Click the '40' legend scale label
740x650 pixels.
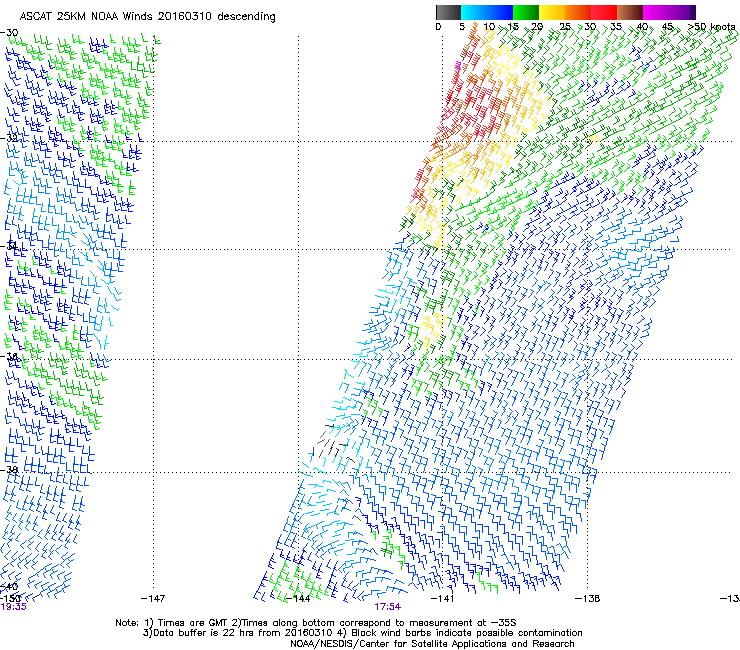(642, 27)
